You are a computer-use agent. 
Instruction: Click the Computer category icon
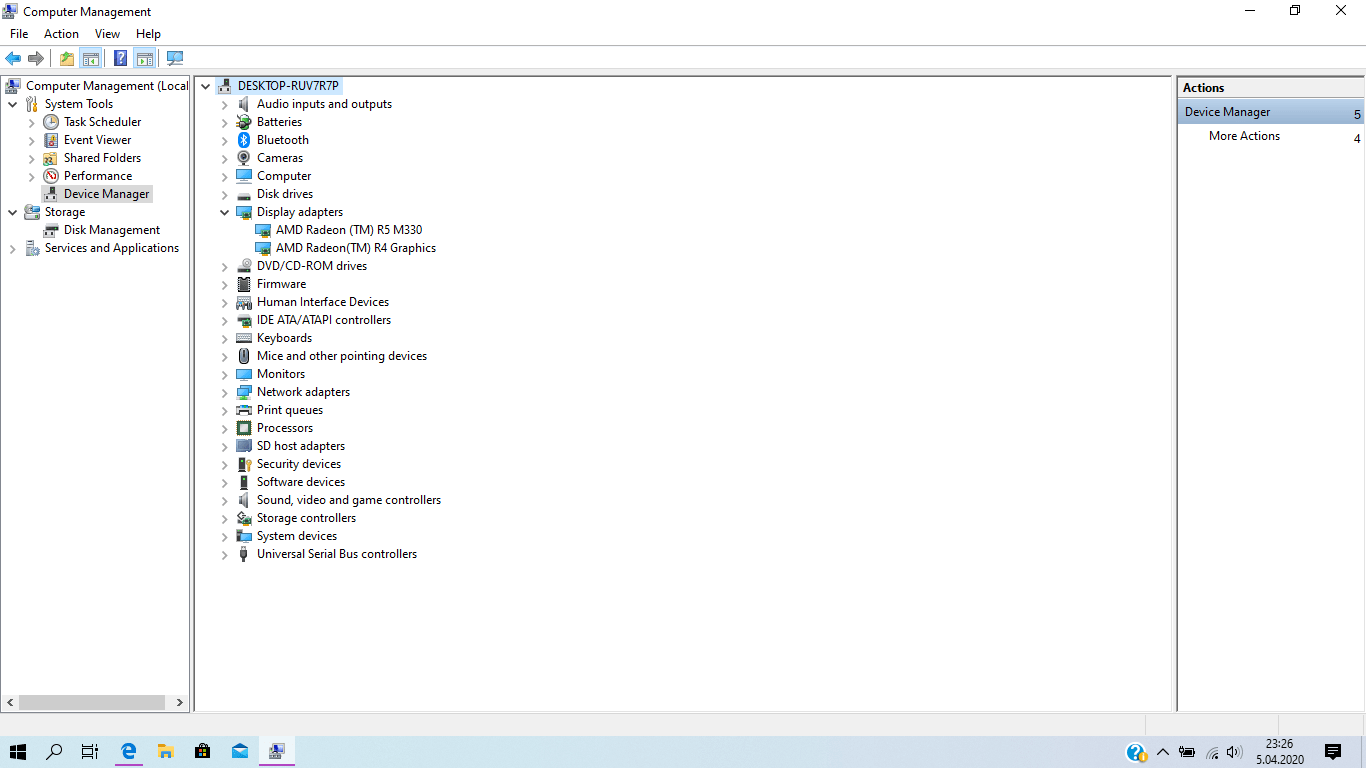point(244,176)
